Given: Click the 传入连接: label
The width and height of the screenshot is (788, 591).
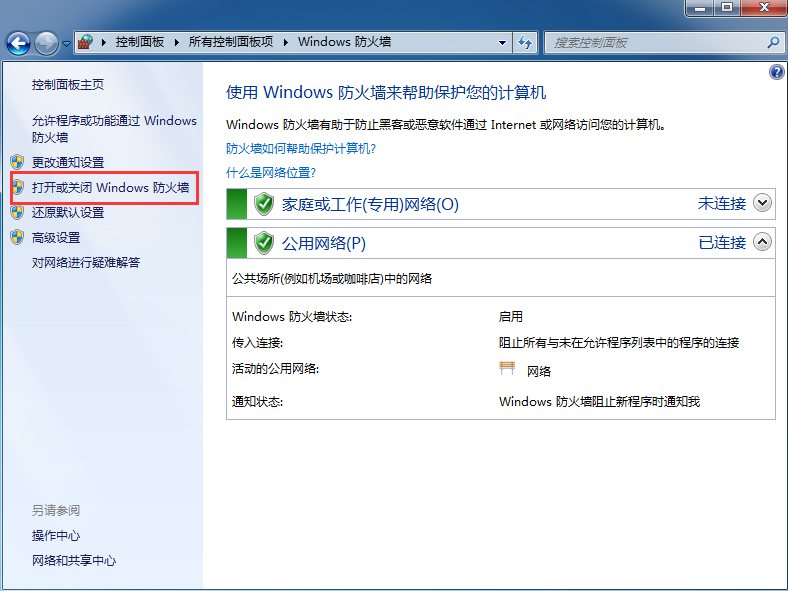Looking at the screenshot, I should click(x=257, y=343).
